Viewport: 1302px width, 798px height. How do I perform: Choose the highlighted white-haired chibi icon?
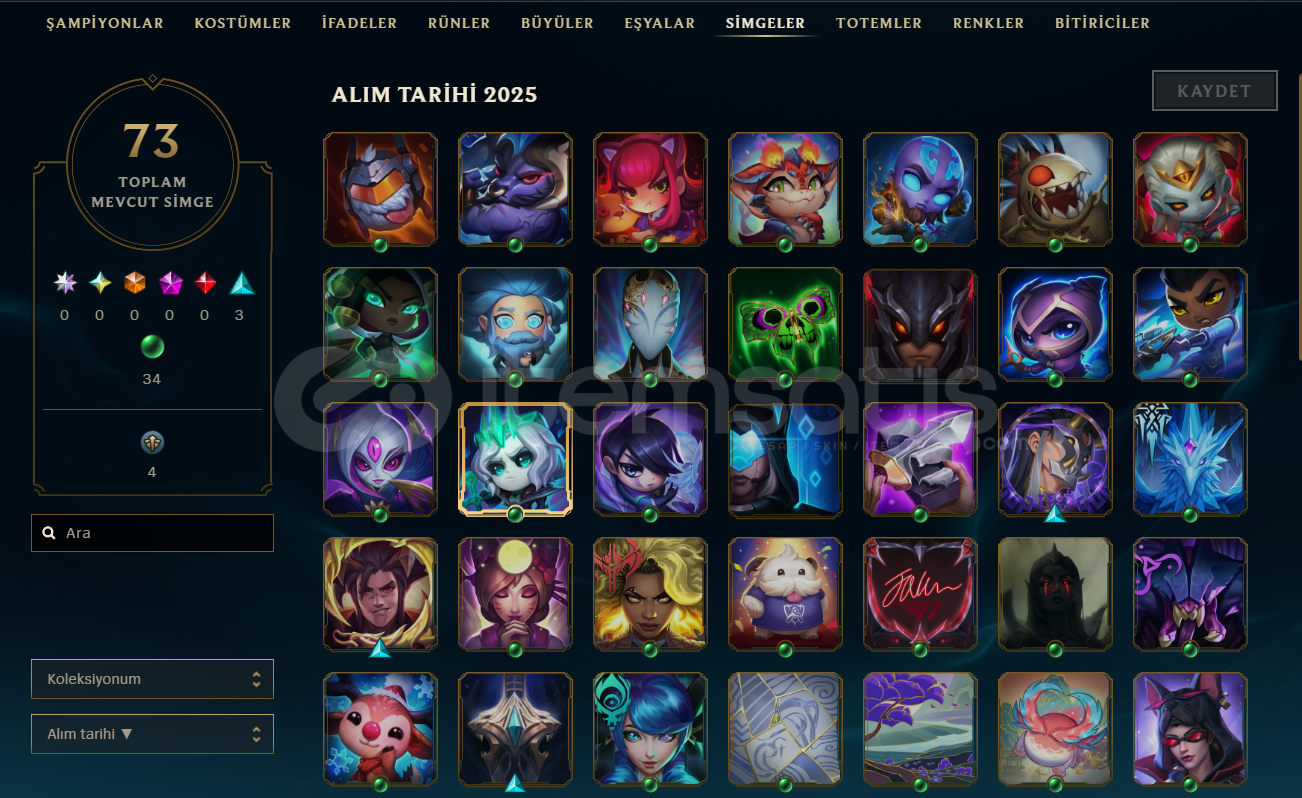515,459
